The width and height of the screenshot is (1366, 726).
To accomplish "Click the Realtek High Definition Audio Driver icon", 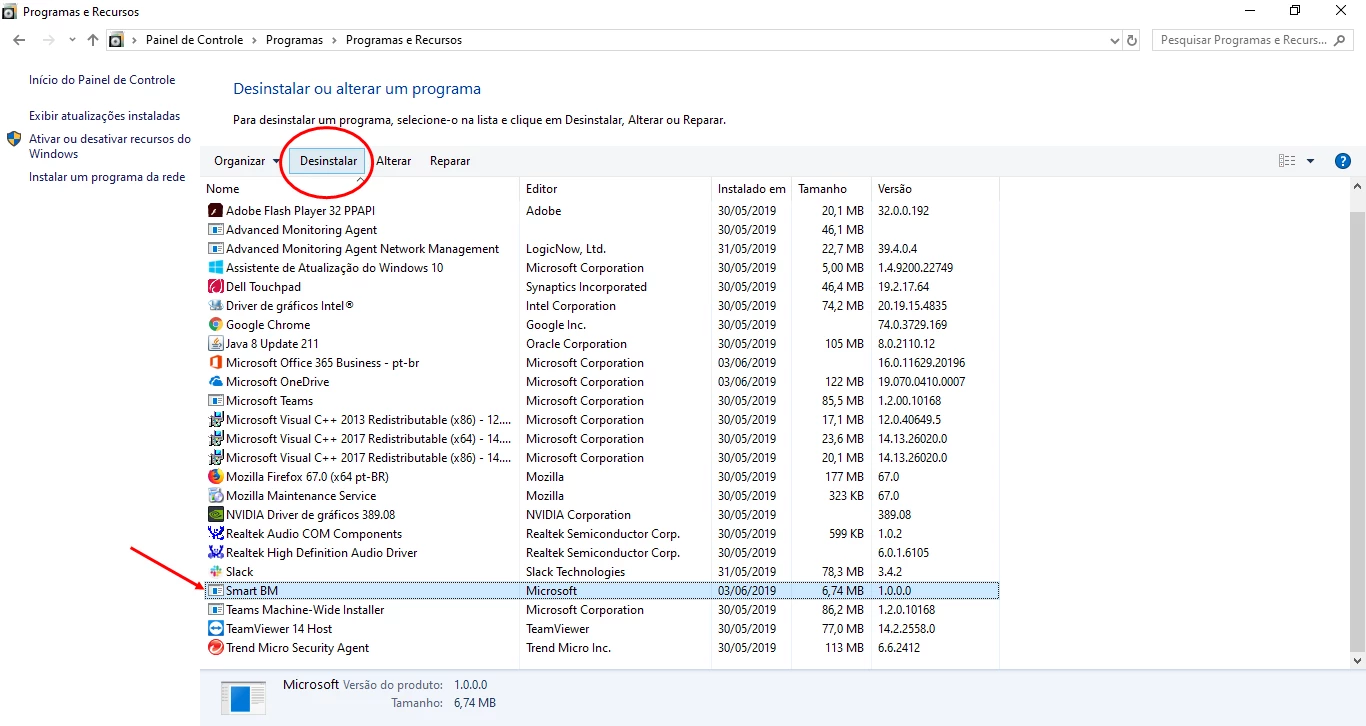I will click(x=215, y=553).
